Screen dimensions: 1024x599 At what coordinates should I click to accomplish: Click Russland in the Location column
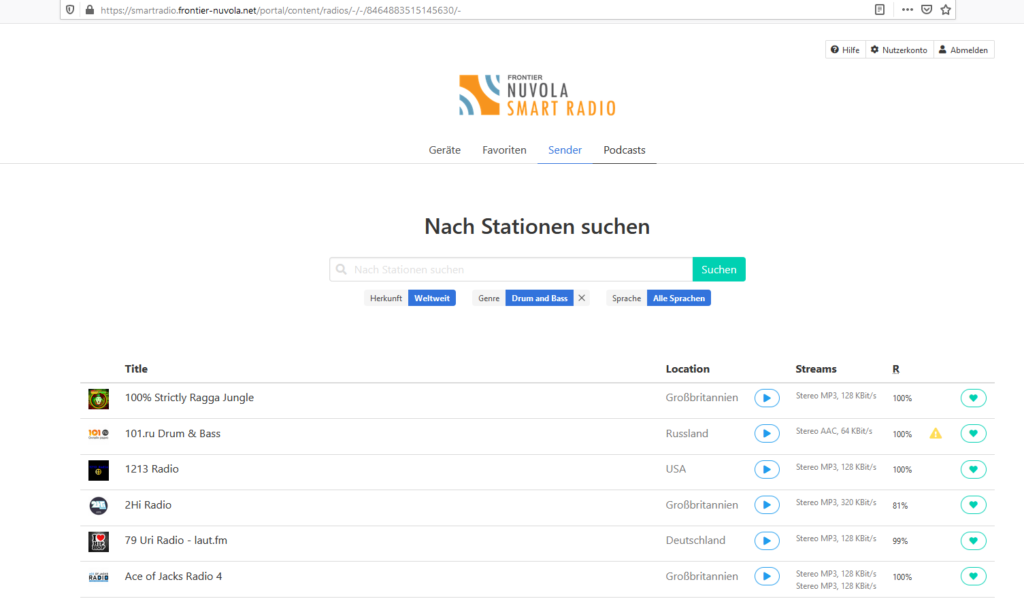687,433
